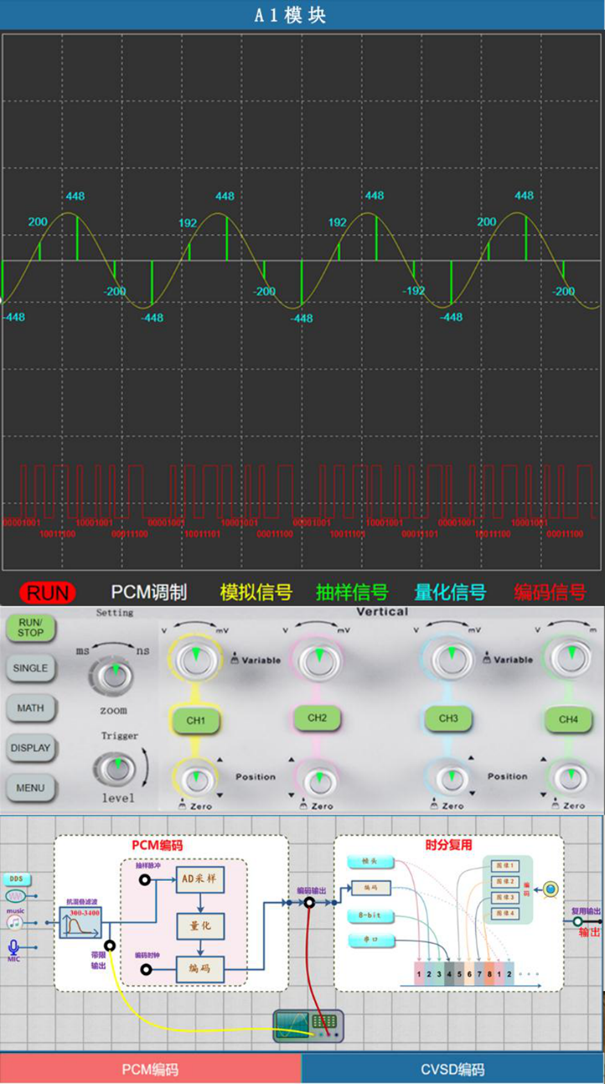
Task: Open the oscilloscope MENU button
Action: [30, 787]
